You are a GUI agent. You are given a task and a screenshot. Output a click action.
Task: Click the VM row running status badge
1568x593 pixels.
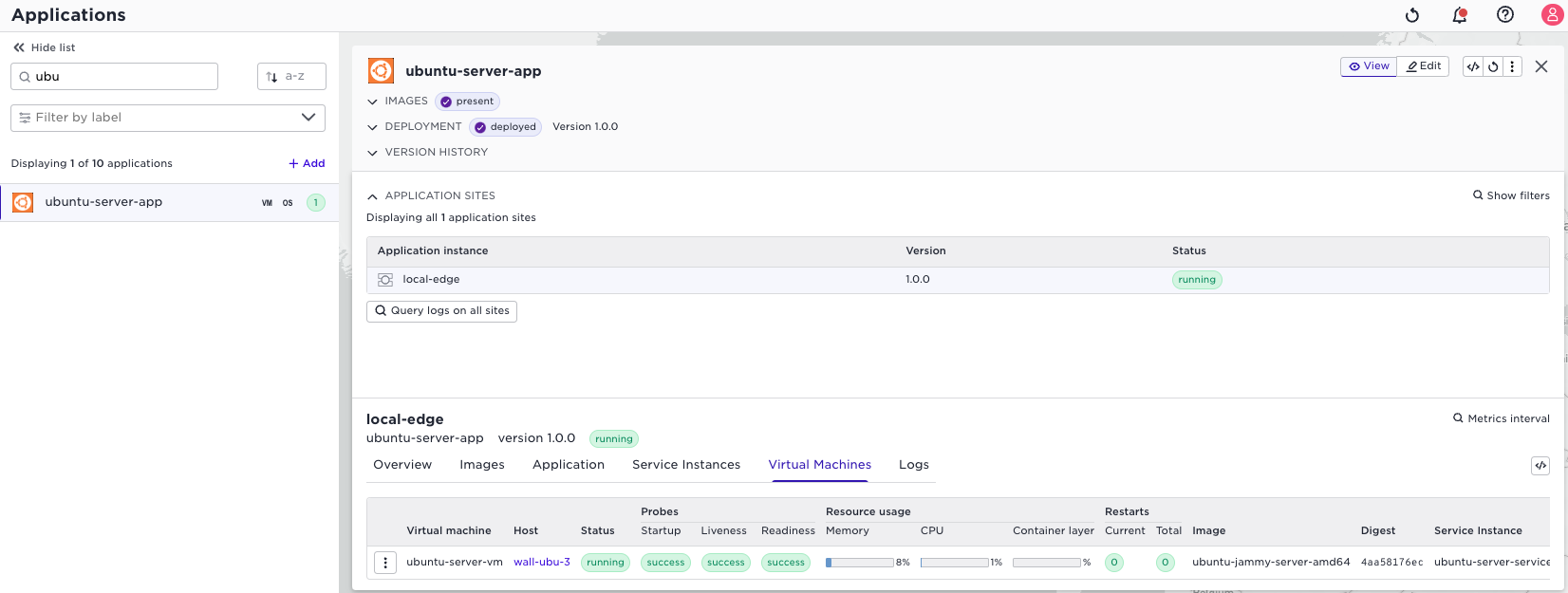tap(606, 563)
